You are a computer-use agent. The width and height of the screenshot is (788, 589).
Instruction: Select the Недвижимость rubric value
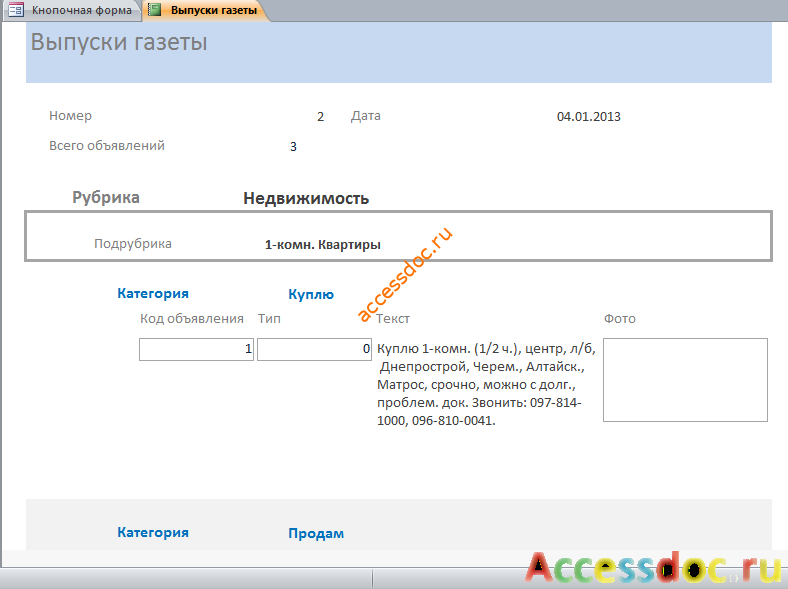point(306,199)
